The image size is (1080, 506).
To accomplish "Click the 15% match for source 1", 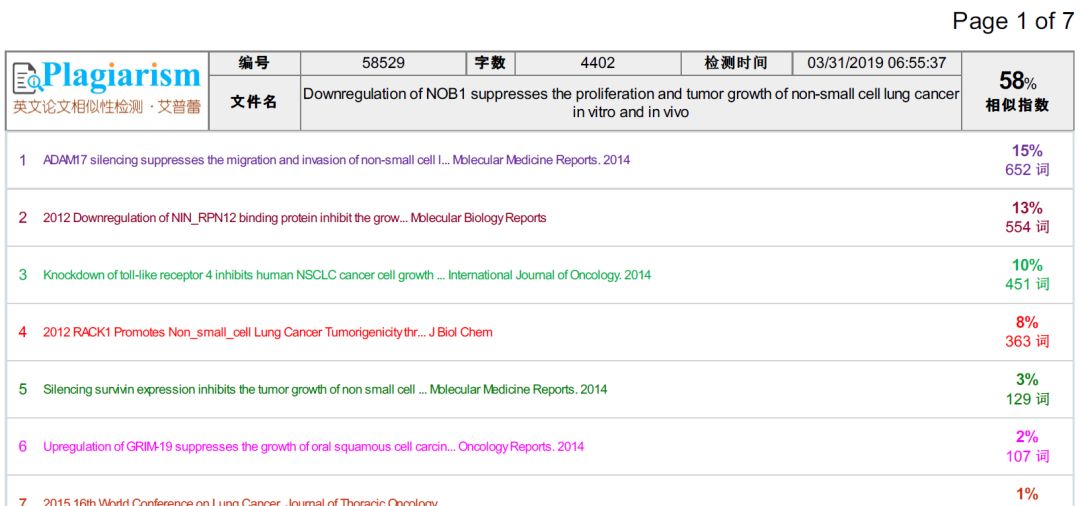I will pyautogui.click(x=1026, y=151).
